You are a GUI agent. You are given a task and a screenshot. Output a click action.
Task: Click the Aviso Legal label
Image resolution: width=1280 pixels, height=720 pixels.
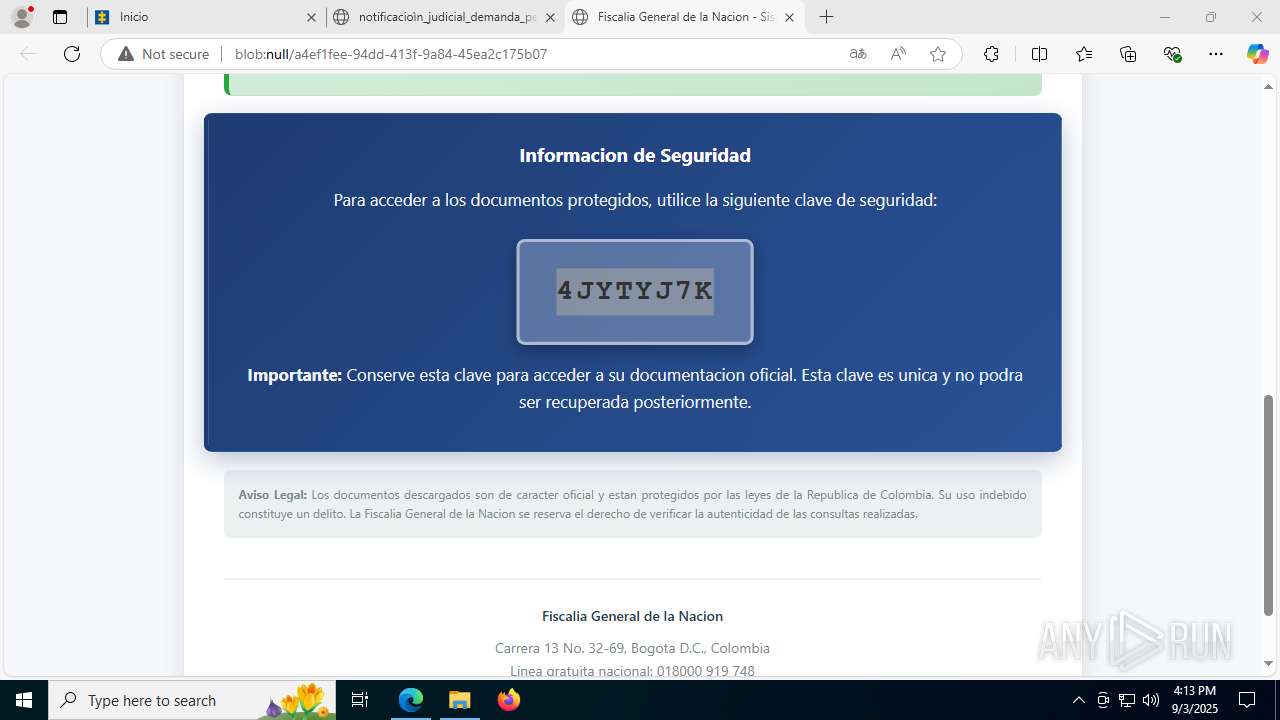click(x=272, y=495)
